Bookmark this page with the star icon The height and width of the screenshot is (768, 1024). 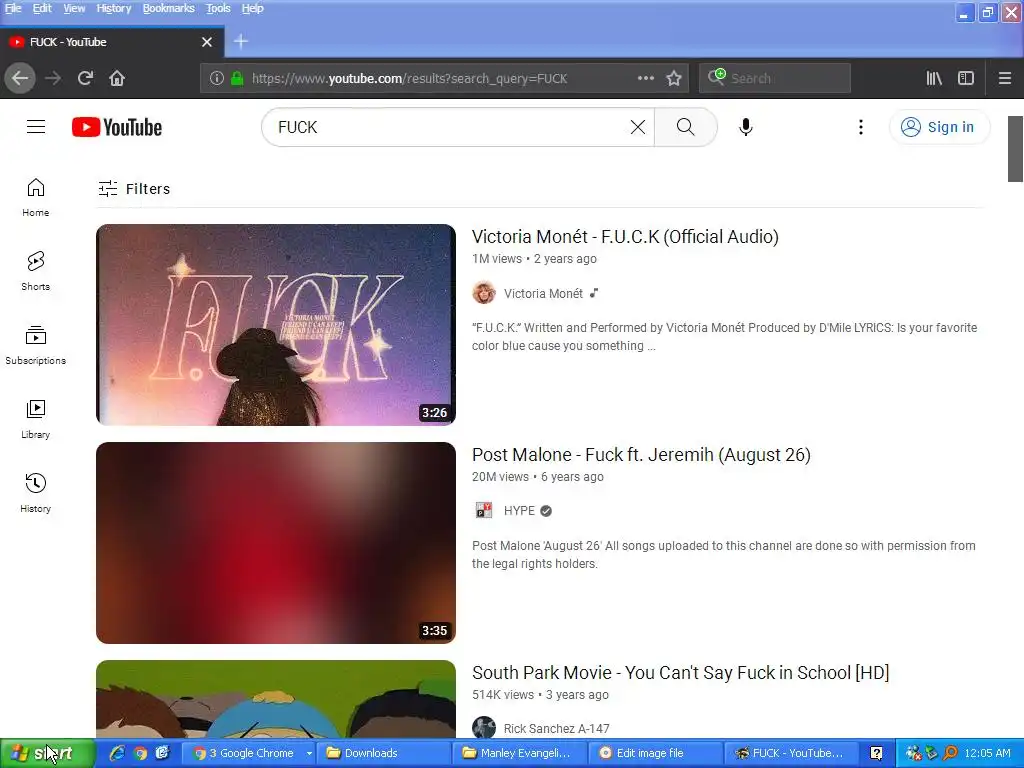click(x=674, y=78)
